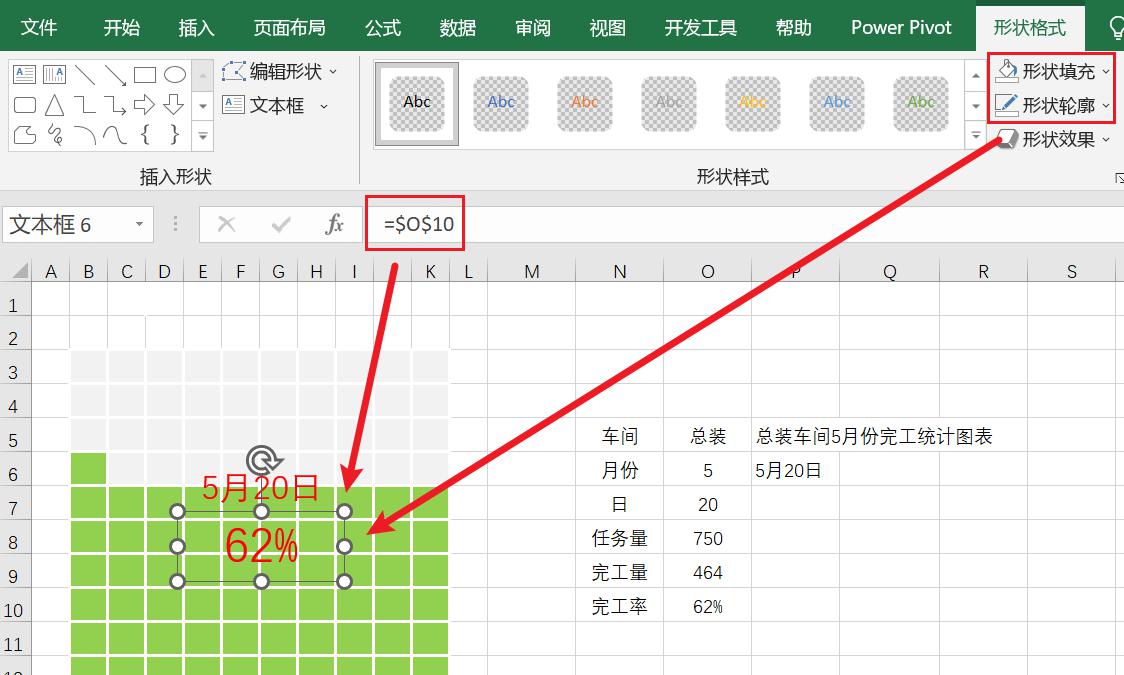Viewport: 1124px width, 675px height.
Task: Select the scribble drawing tool
Action: coord(54,135)
